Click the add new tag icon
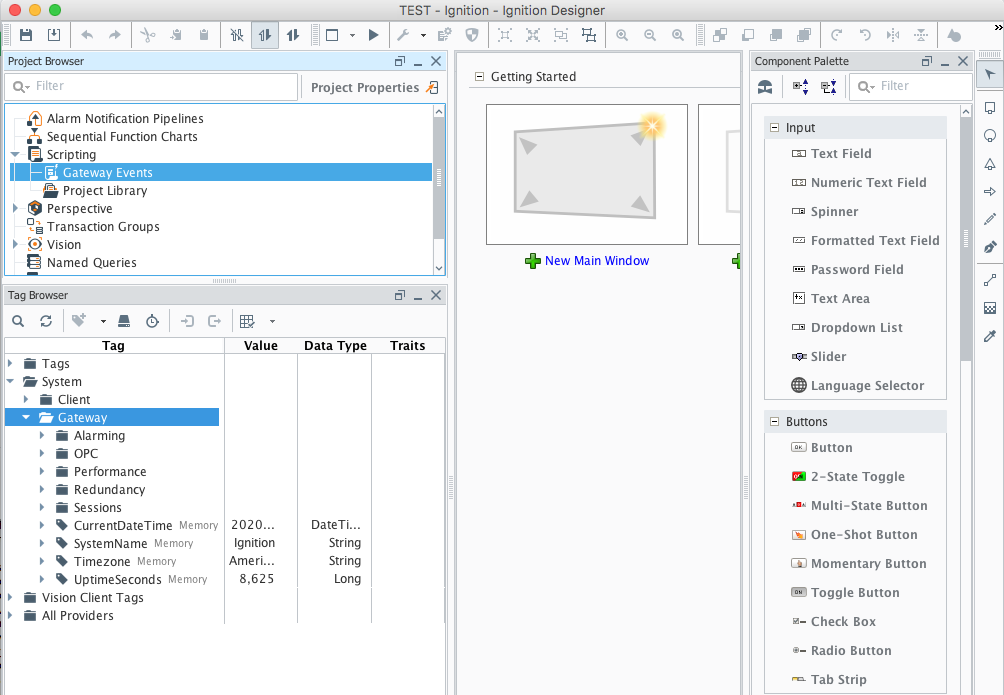Image resolution: width=1004 pixels, height=695 pixels. pos(79,321)
